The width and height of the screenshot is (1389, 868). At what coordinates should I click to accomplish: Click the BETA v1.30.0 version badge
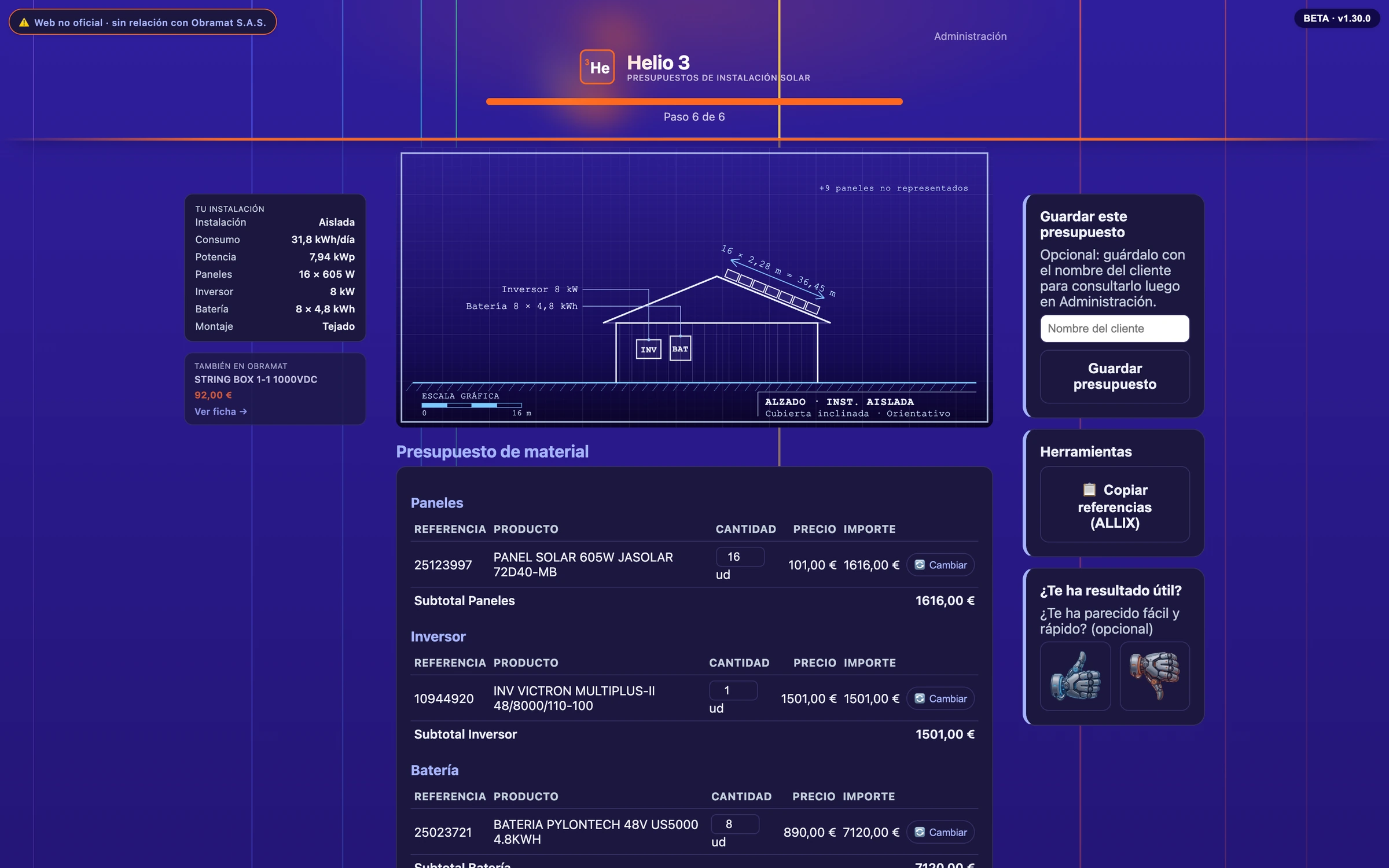click(x=1337, y=19)
